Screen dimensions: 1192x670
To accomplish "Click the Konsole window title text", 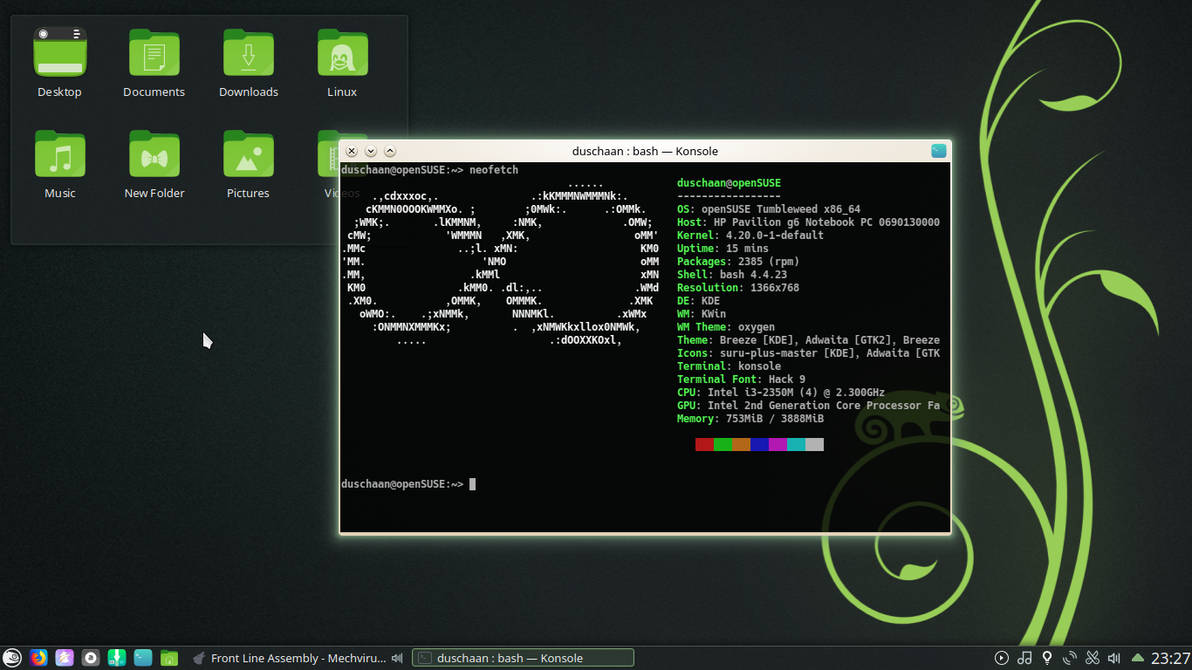I will coord(645,151).
